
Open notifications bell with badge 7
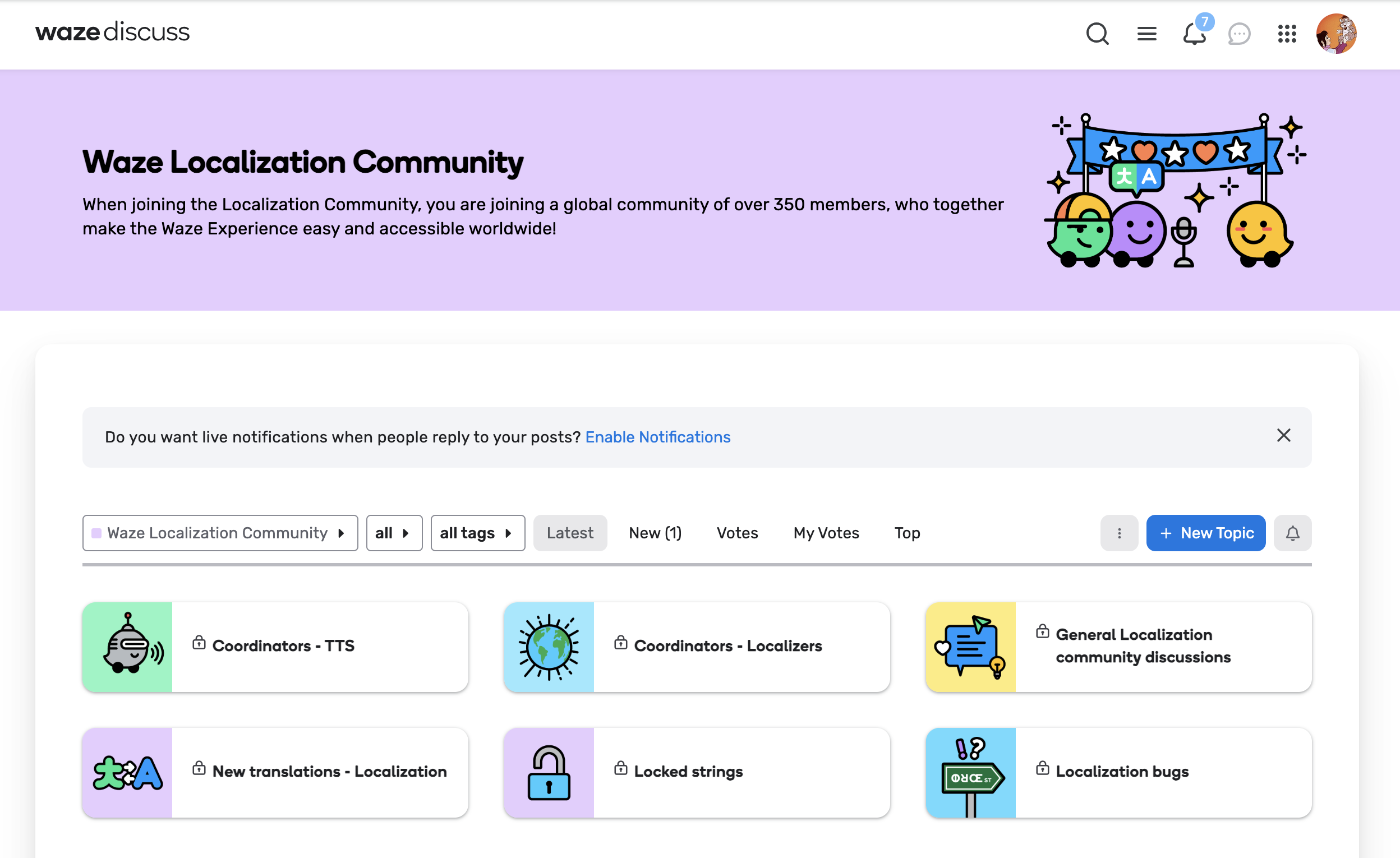tap(1195, 34)
